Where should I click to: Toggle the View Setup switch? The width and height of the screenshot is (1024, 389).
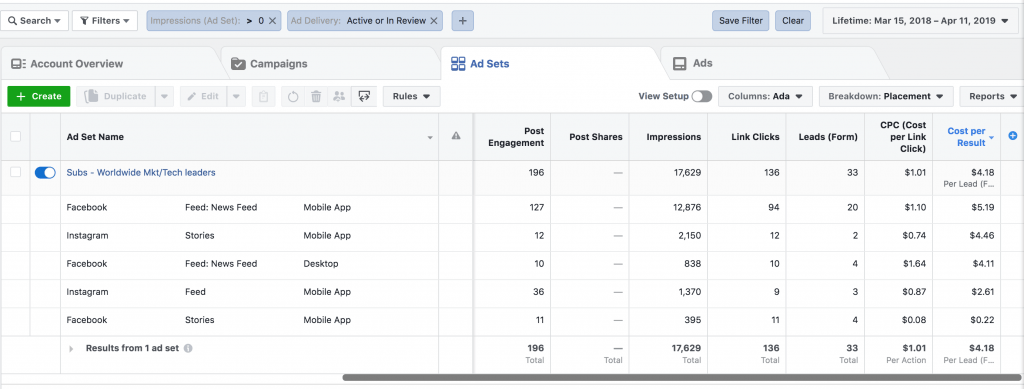click(702, 96)
